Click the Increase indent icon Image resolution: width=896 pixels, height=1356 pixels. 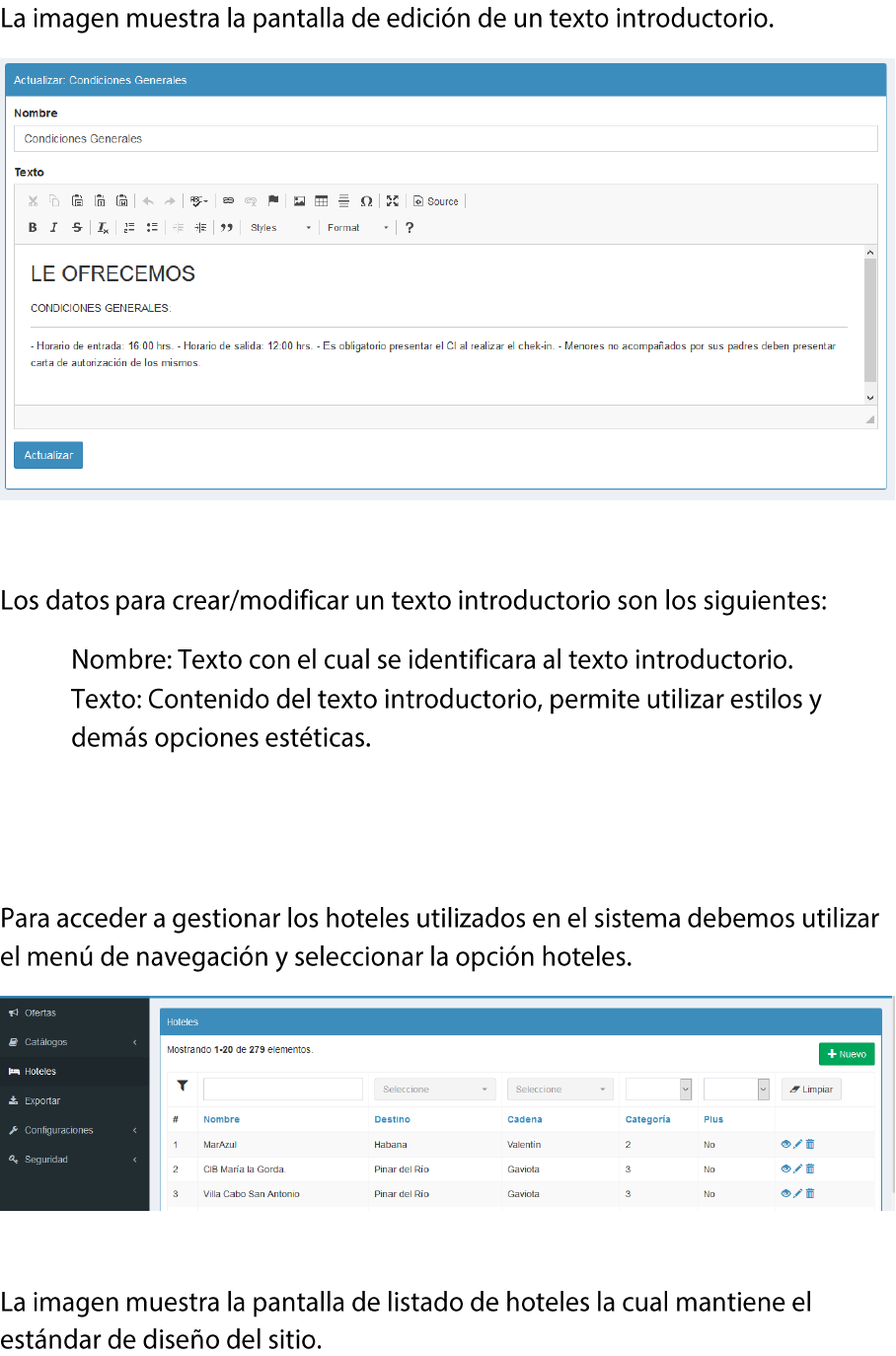pyautogui.click(x=200, y=228)
